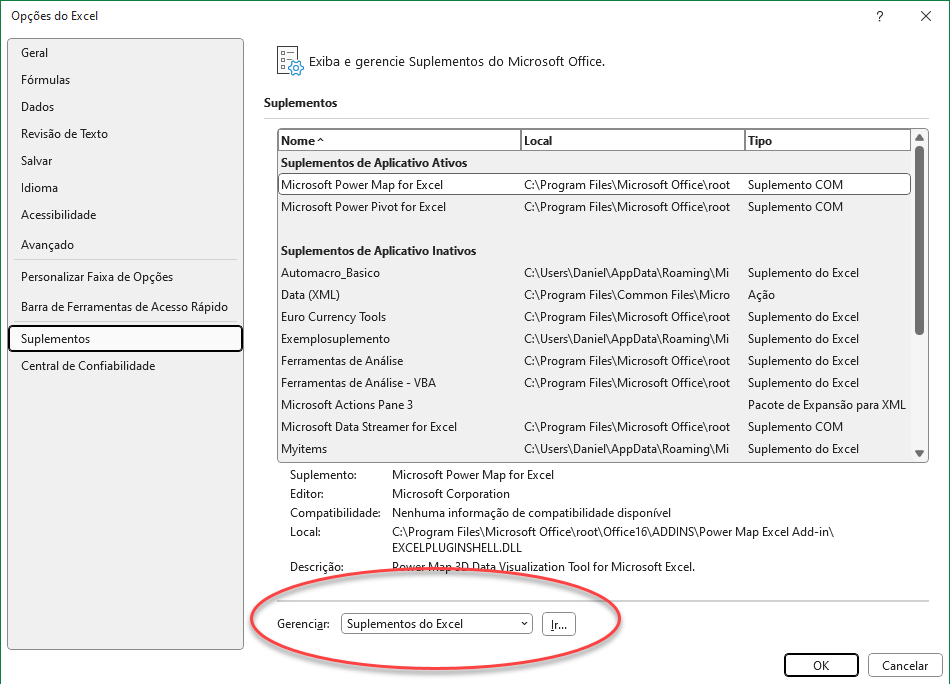Click Suplementos de Aplicativo Inativos heading
This screenshot has height=684, width=950.
tap(378, 251)
